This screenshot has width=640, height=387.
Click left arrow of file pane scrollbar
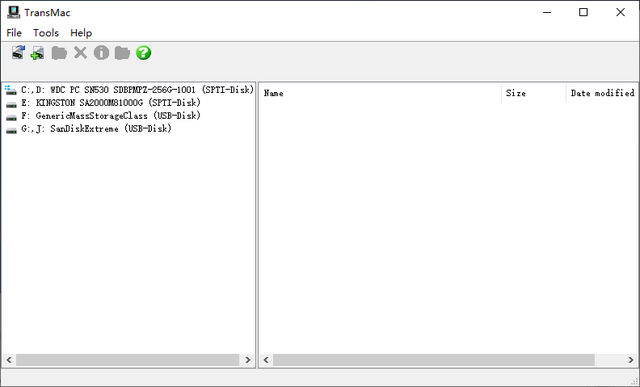[266, 360]
